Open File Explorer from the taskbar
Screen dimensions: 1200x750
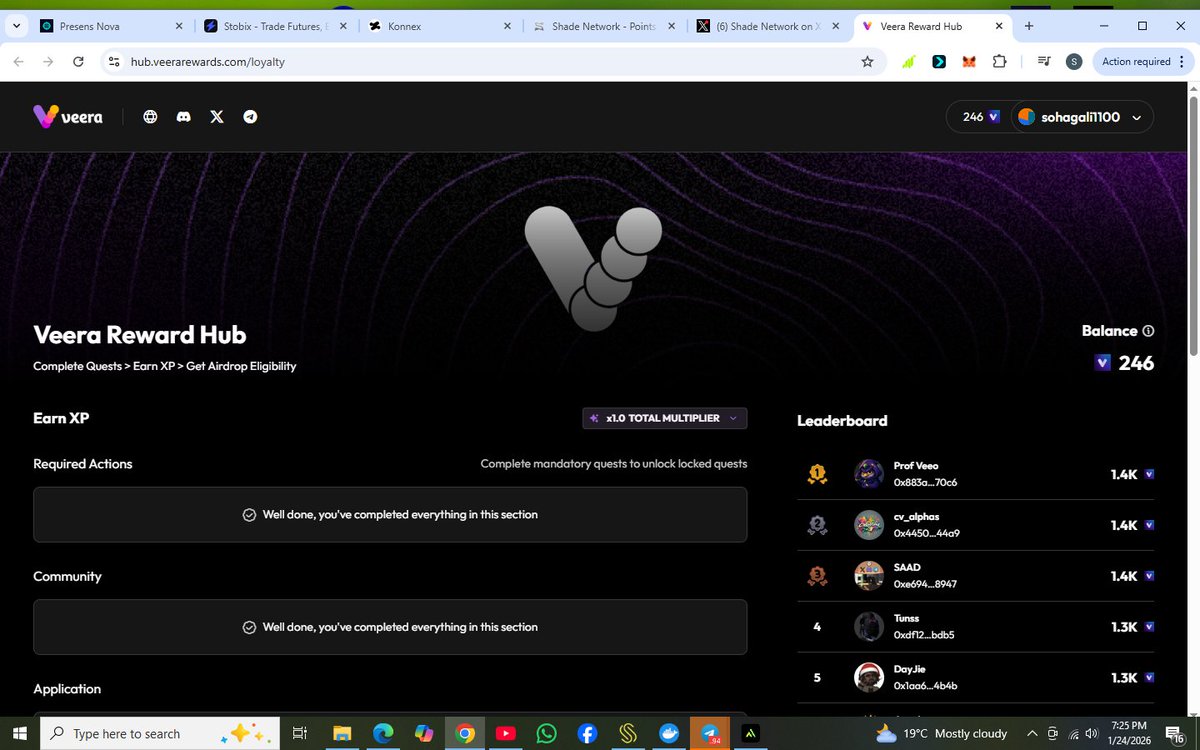(342, 733)
